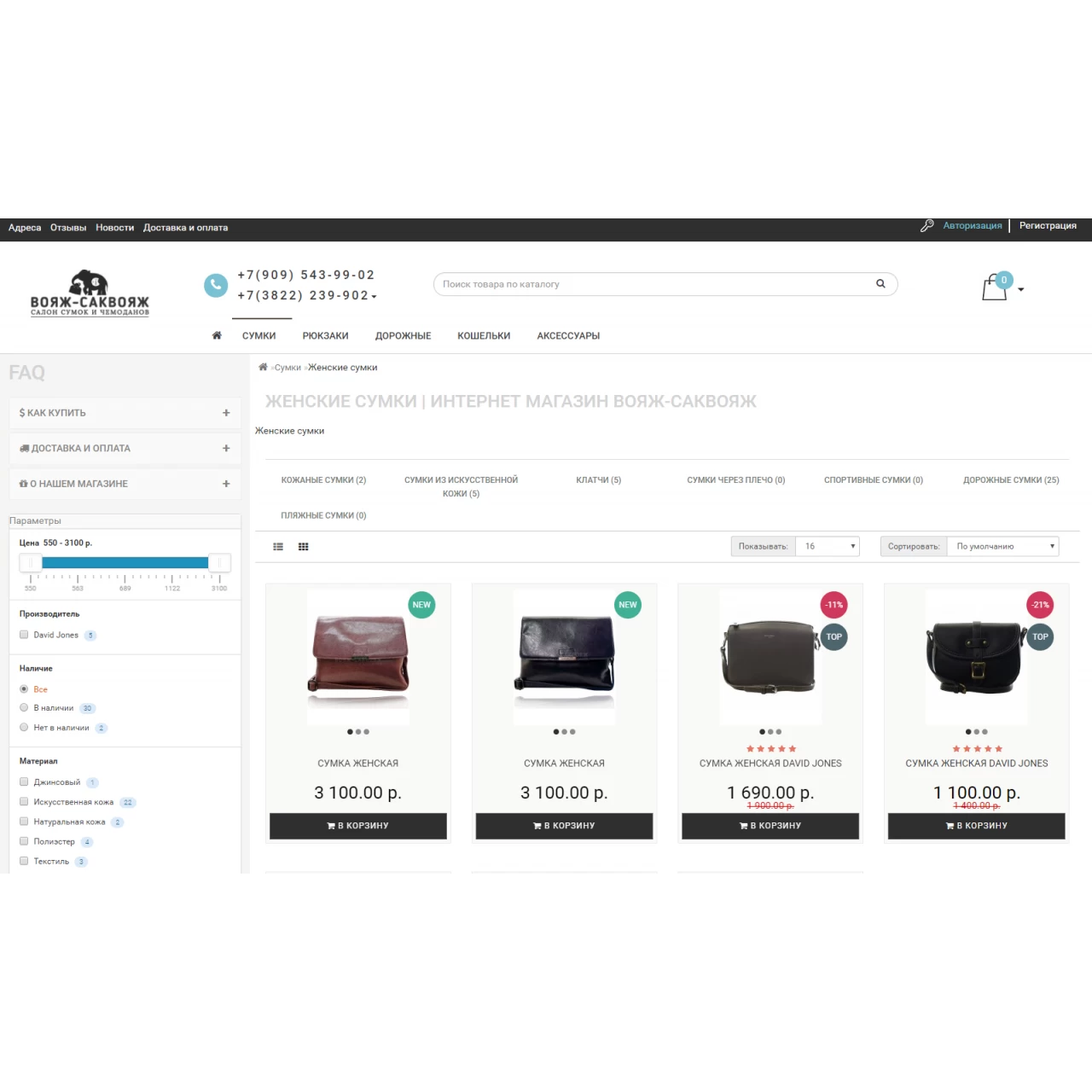Select the Все availability option
This screenshot has width=1092, height=1092.
click(24, 688)
